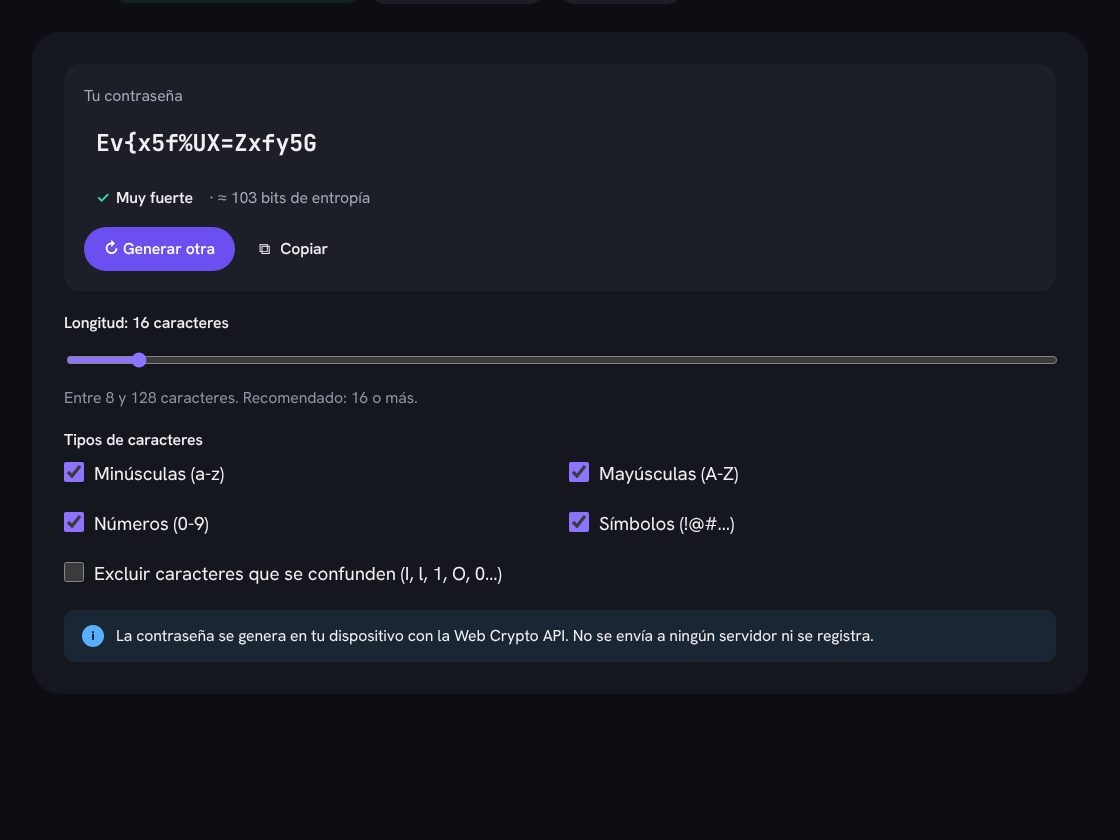Uncheck the Mayúsculas (A-Z) checkbox

tap(579, 472)
